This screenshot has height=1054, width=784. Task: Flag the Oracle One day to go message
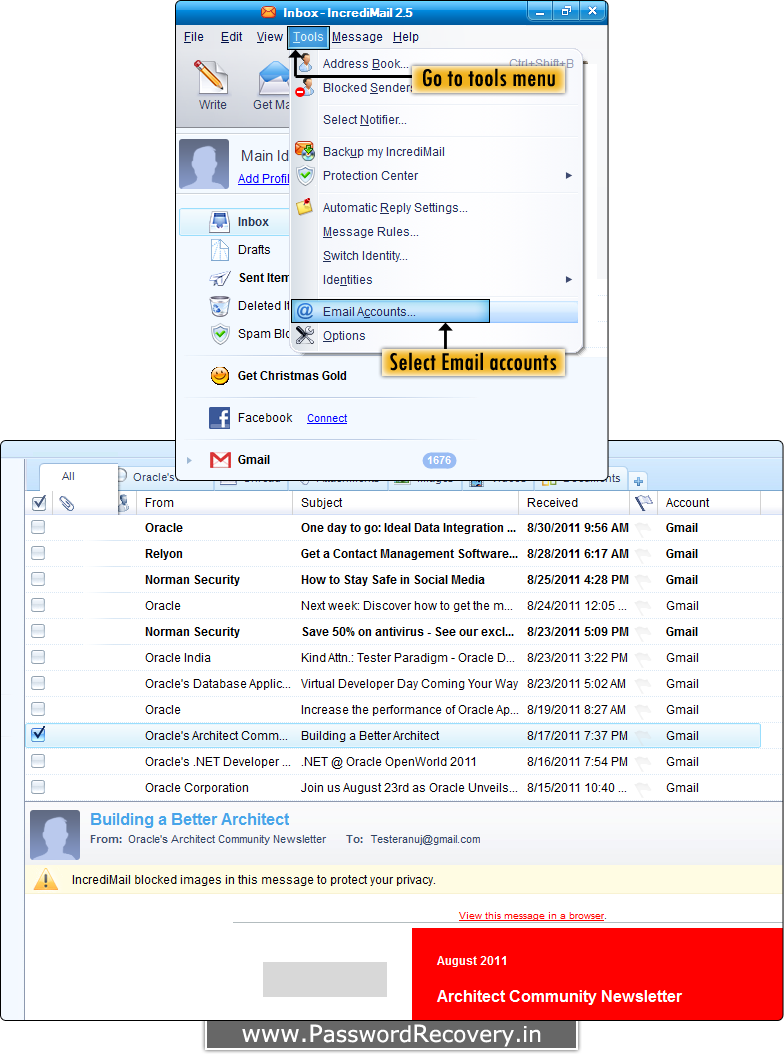tap(643, 529)
